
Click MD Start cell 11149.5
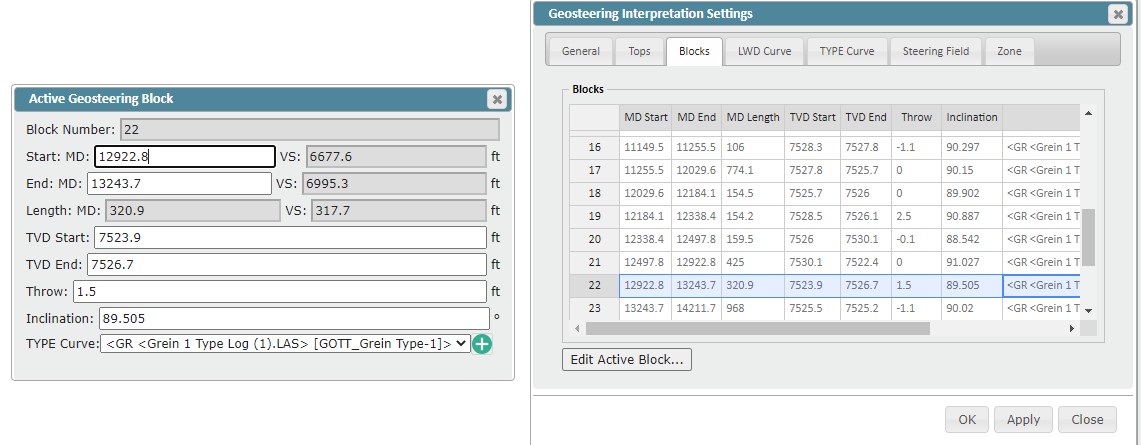[645, 147]
